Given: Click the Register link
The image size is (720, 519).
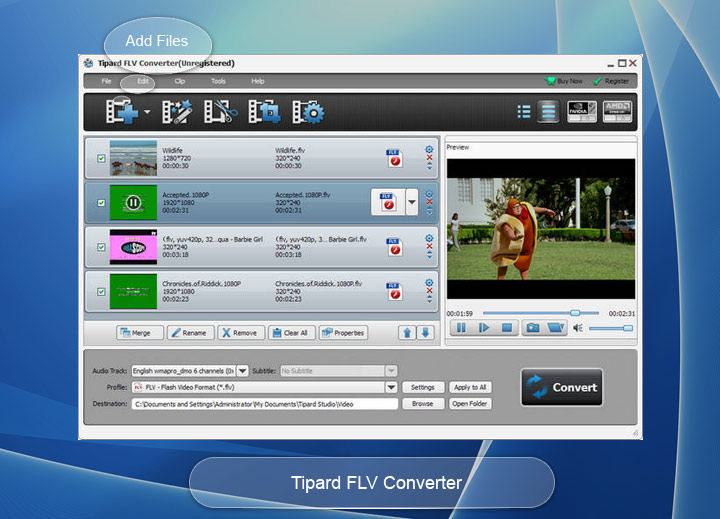Looking at the screenshot, I should 611,81.
